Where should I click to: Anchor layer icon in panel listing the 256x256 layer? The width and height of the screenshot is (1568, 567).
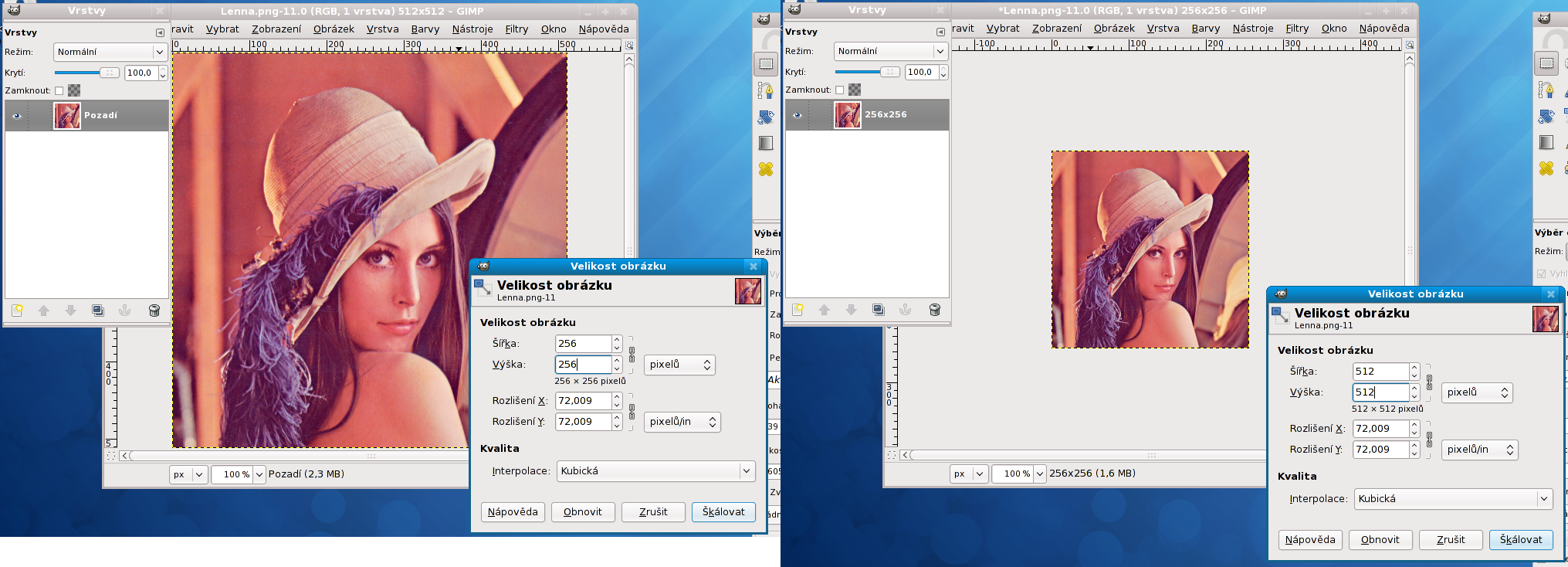(905, 310)
